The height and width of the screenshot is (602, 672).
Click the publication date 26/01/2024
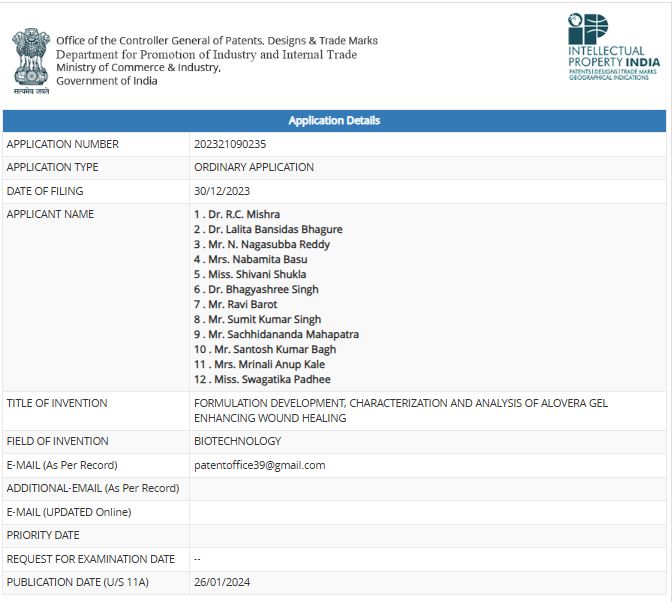click(x=223, y=582)
